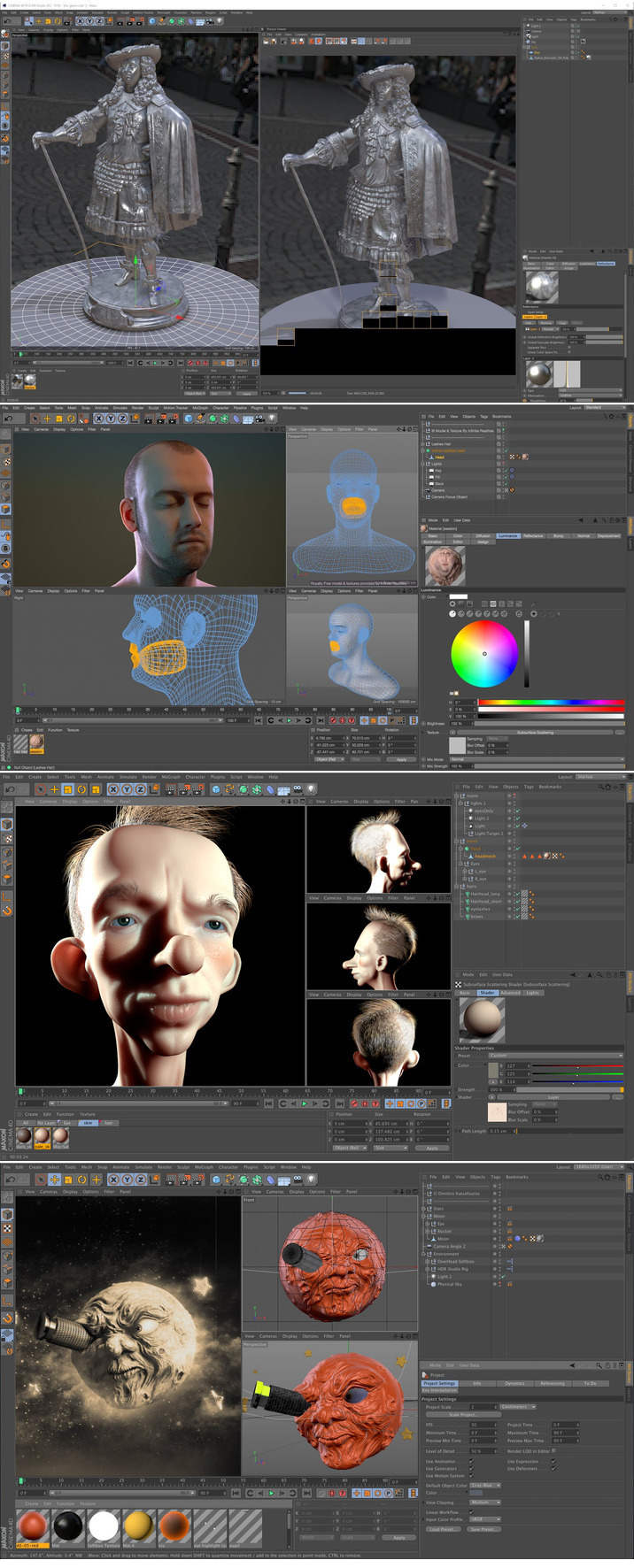Viewport: 634px width, 1568px height.
Task: Switch to Texture mode checker icon in moon sidebar
Action: point(7,1228)
